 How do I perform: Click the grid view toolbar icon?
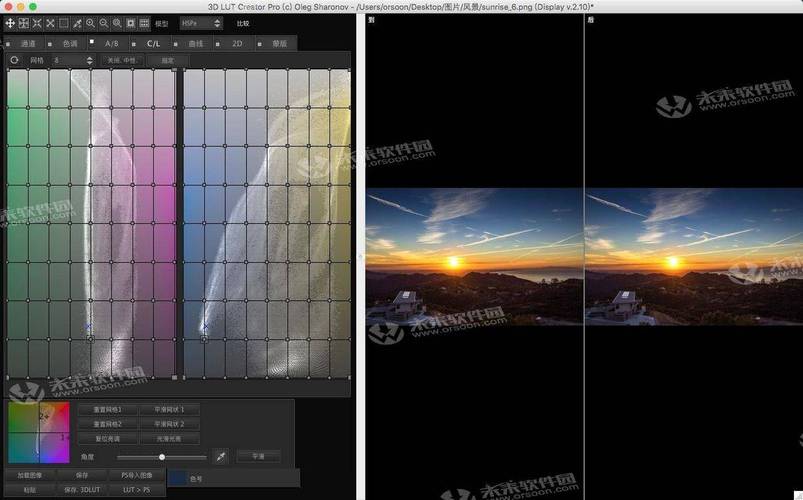click(144, 23)
